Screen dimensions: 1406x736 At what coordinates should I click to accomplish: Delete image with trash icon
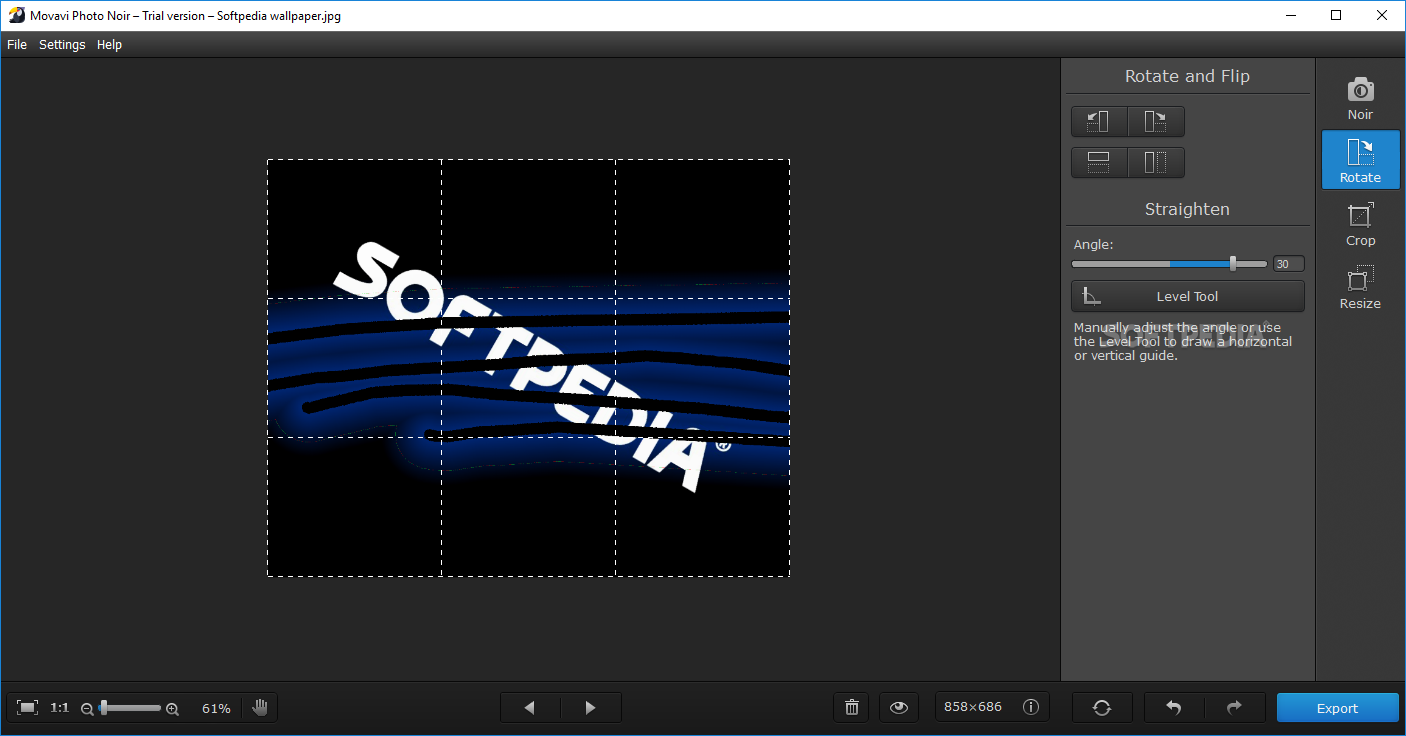tap(852, 708)
